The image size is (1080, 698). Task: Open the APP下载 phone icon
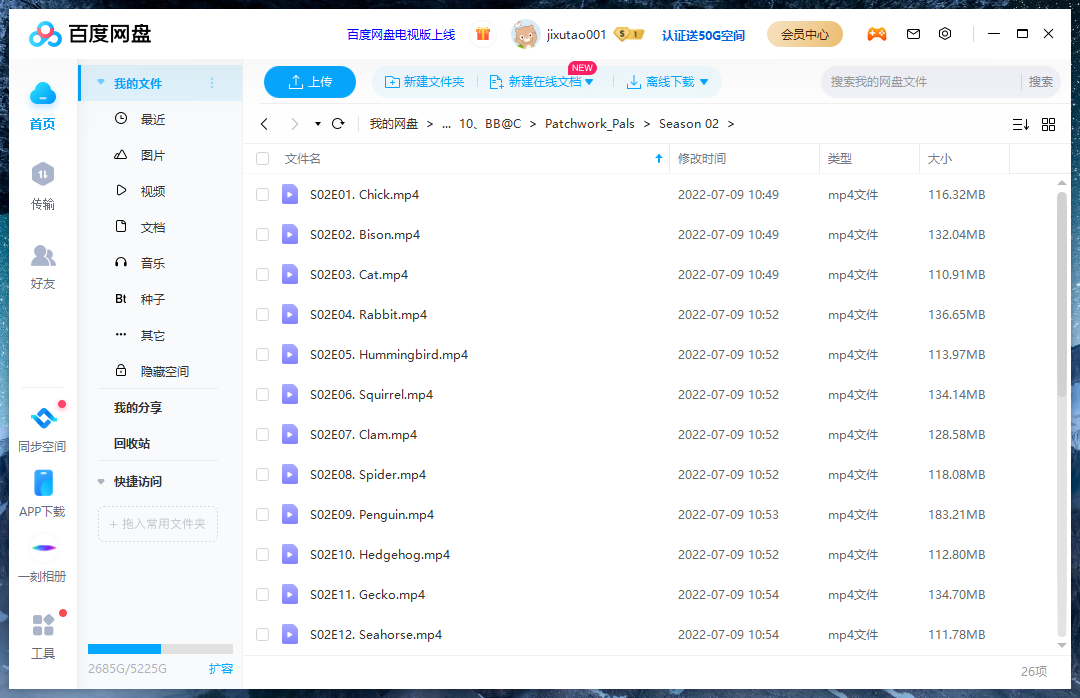(43, 483)
